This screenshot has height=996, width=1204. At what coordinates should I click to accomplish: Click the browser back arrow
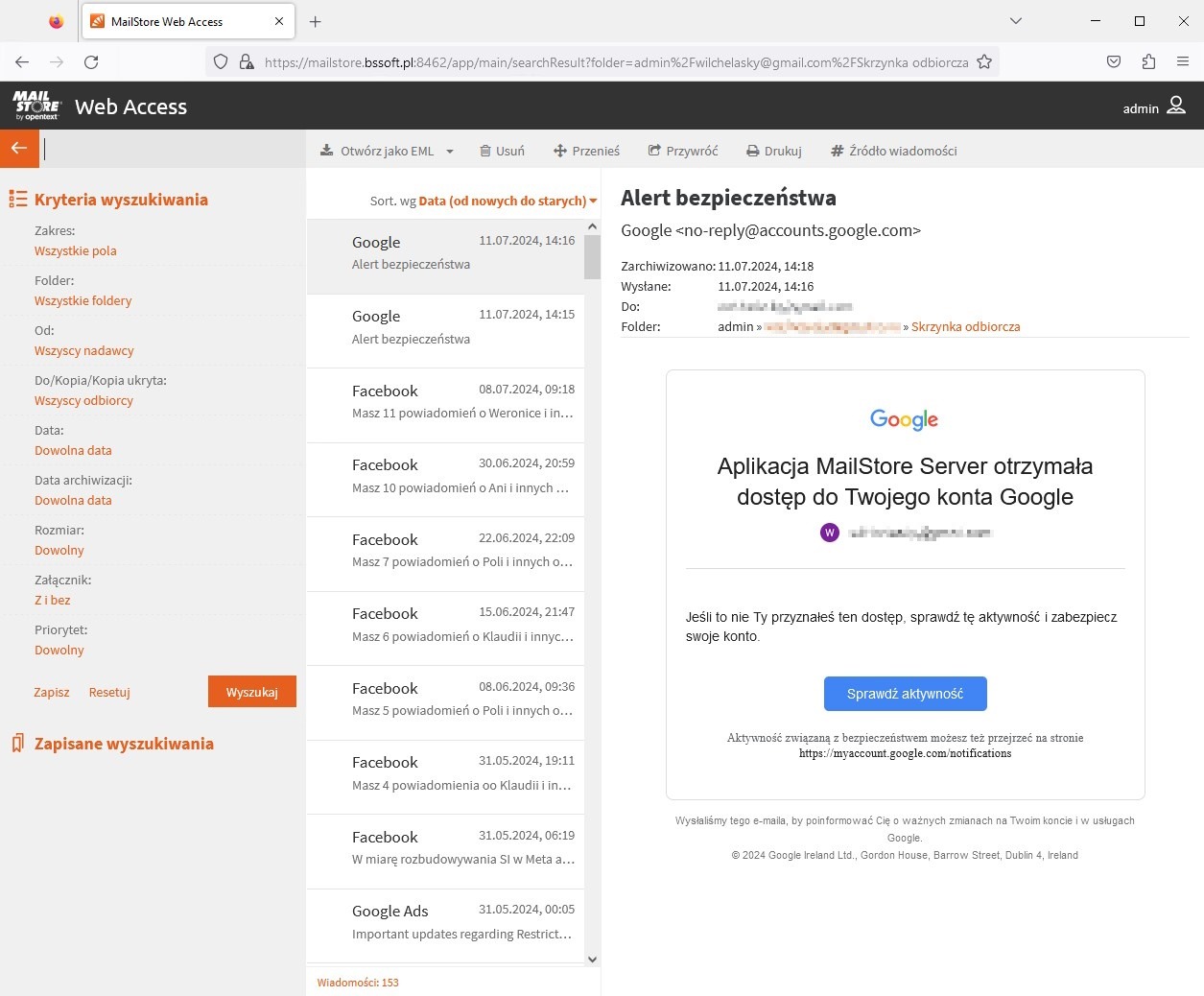click(22, 62)
